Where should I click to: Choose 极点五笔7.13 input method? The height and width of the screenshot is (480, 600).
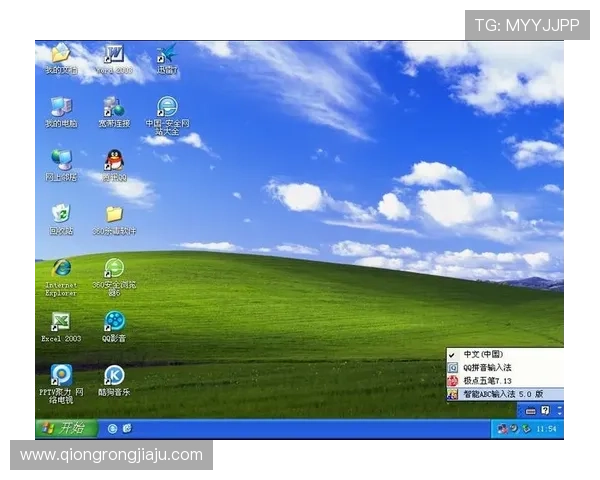505,380
